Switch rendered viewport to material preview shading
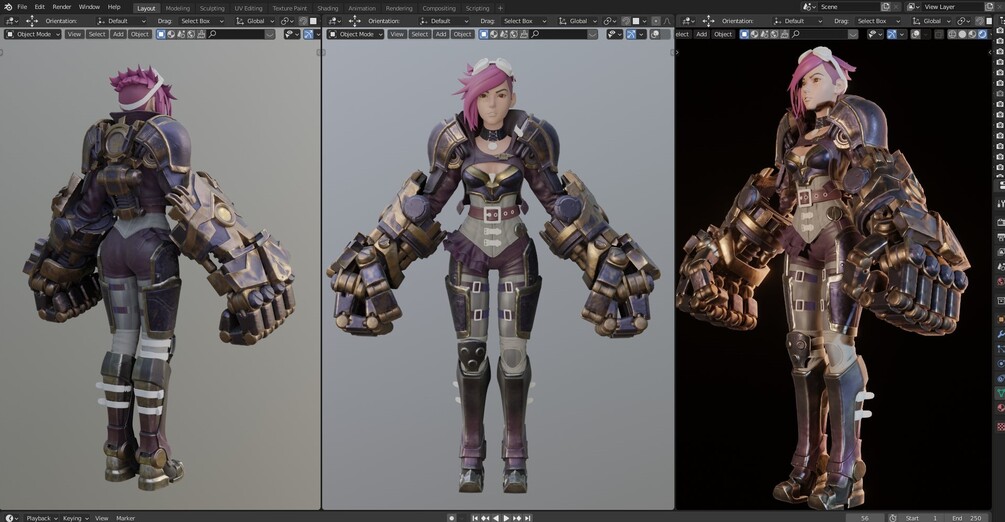 (x=972, y=34)
